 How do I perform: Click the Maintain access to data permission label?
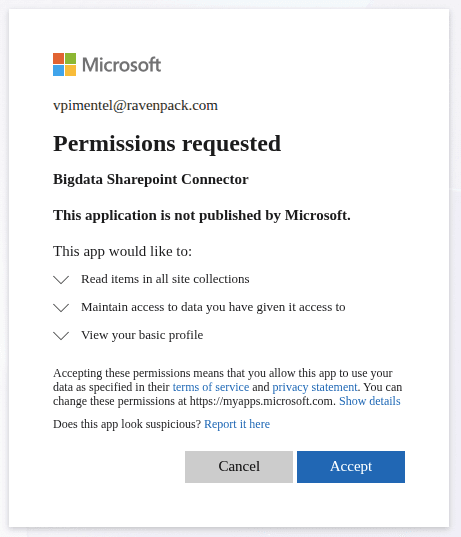[213, 307]
